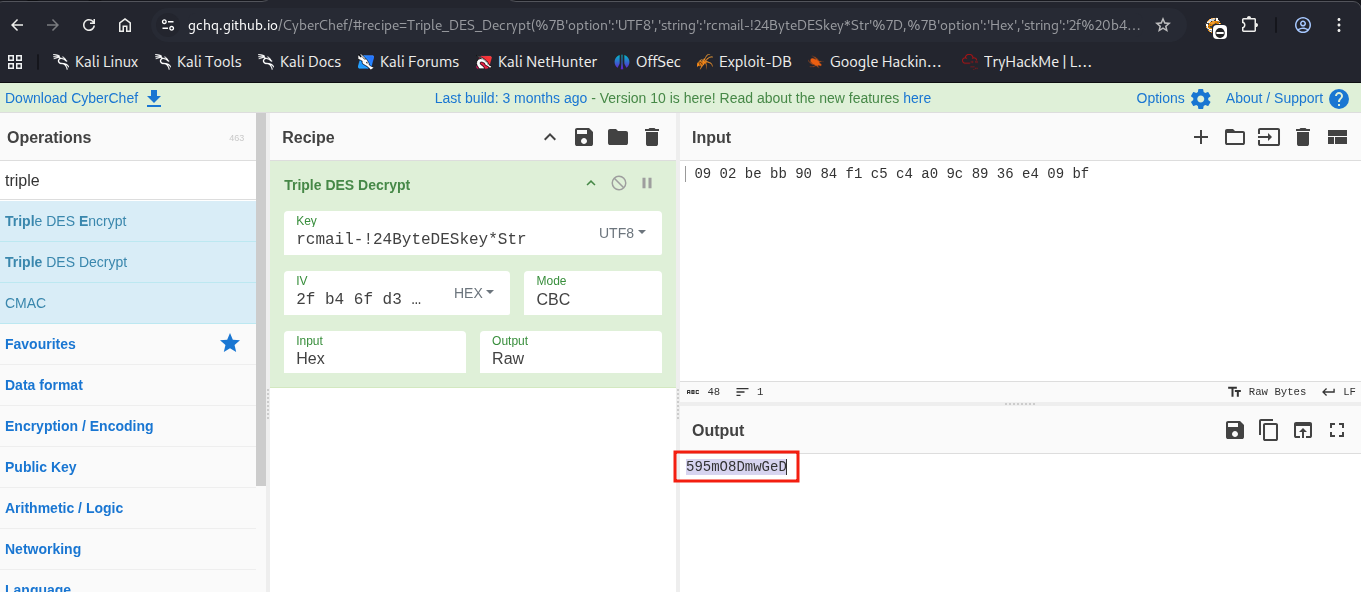Image resolution: width=1361 pixels, height=592 pixels.
Task: Click the Download CyberChef link
Action: click(83, 98)
